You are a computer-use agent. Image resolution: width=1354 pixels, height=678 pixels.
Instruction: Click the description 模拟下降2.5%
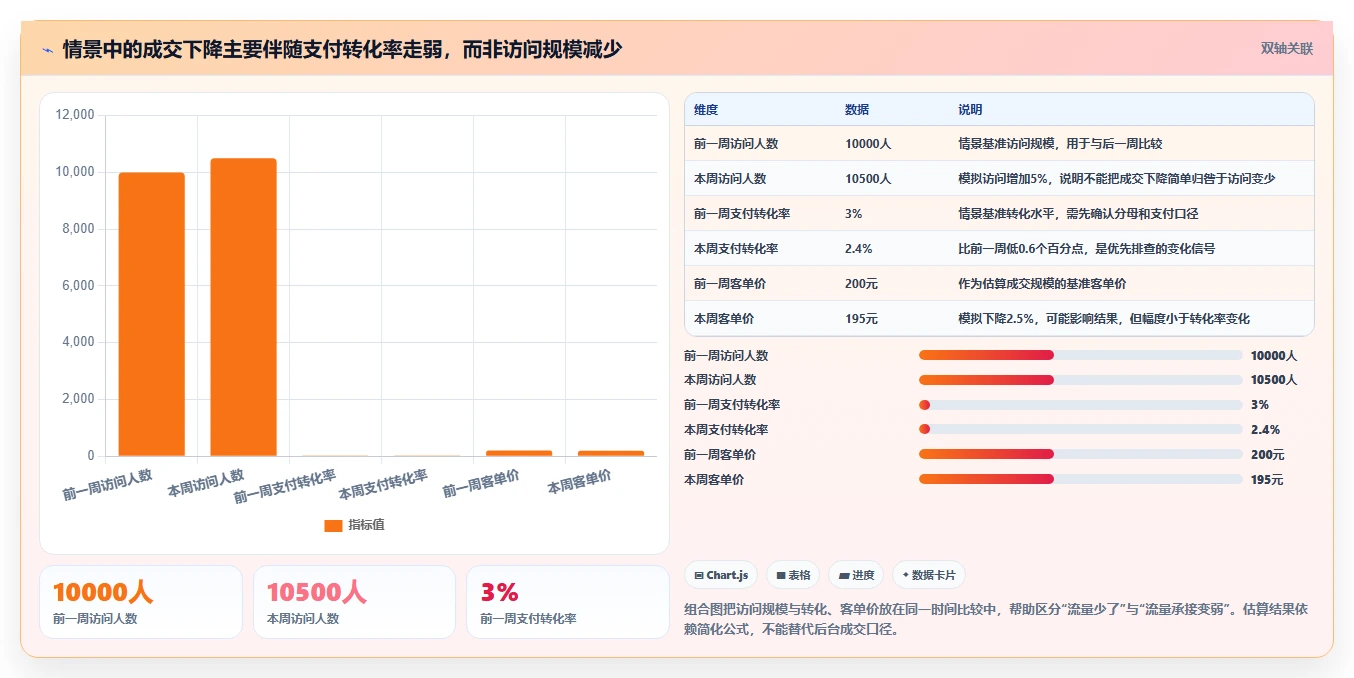click(1104, 319)
